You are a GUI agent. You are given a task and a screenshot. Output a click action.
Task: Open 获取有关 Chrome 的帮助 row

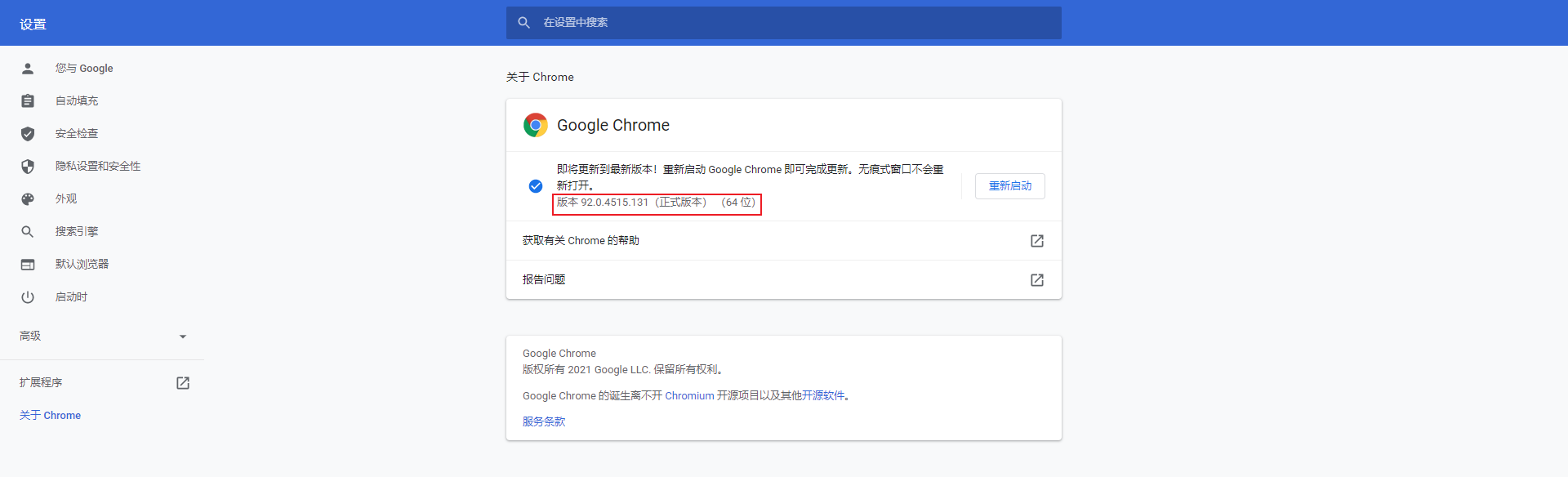(x=784, y=241)
